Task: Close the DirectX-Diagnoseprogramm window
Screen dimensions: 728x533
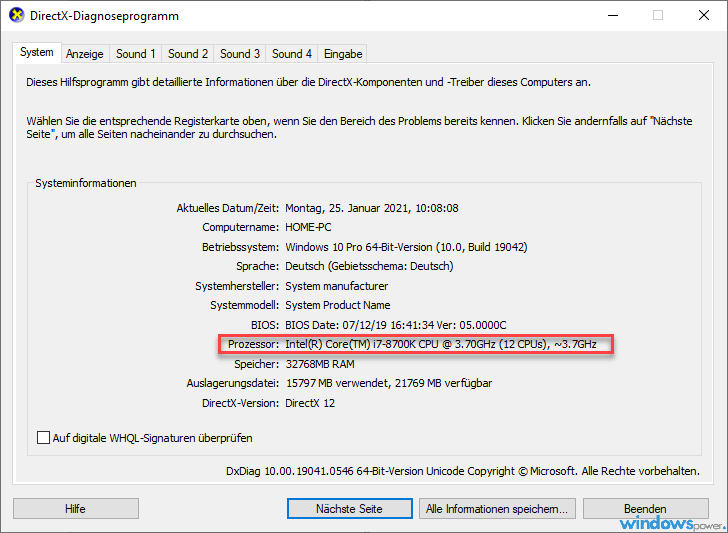Action: point(703,15)
